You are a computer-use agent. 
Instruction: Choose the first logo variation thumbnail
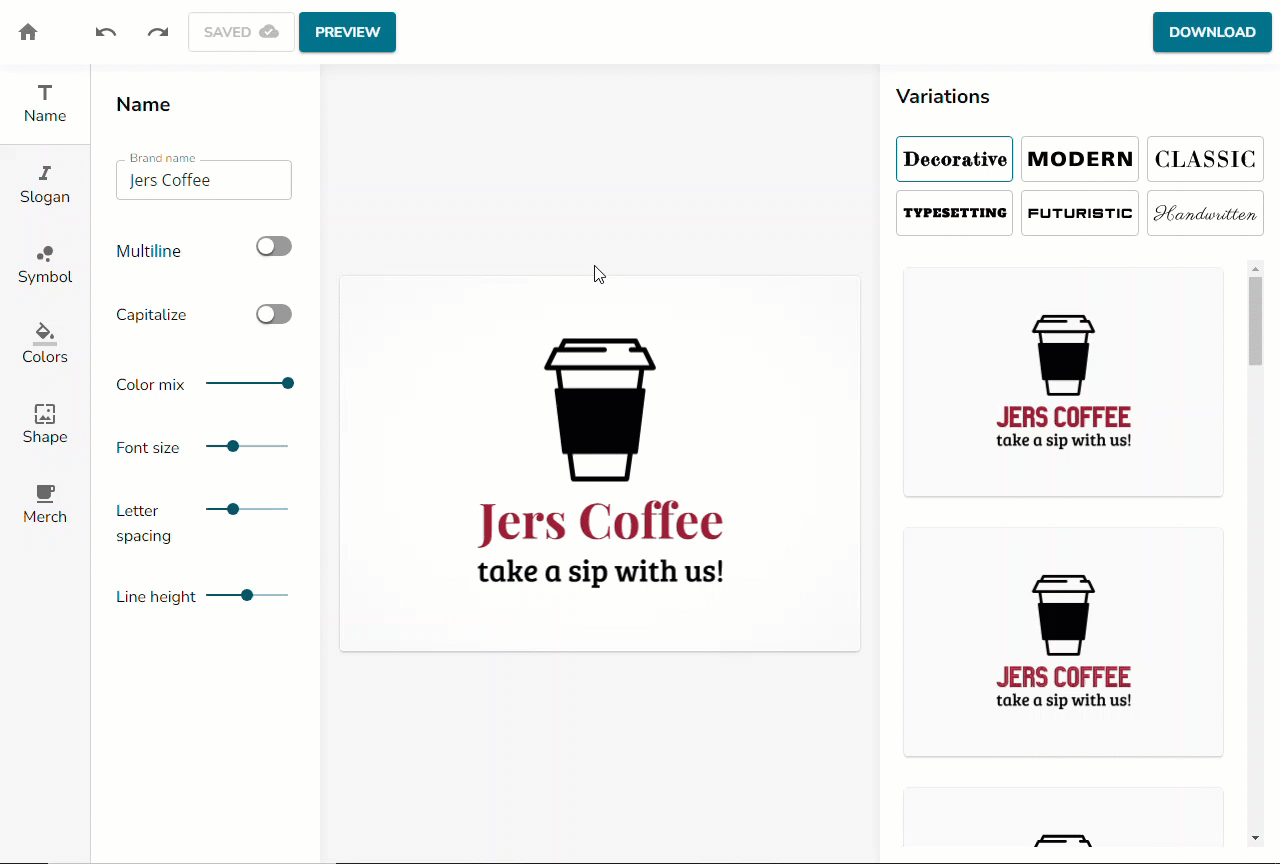pos(1063,382)
